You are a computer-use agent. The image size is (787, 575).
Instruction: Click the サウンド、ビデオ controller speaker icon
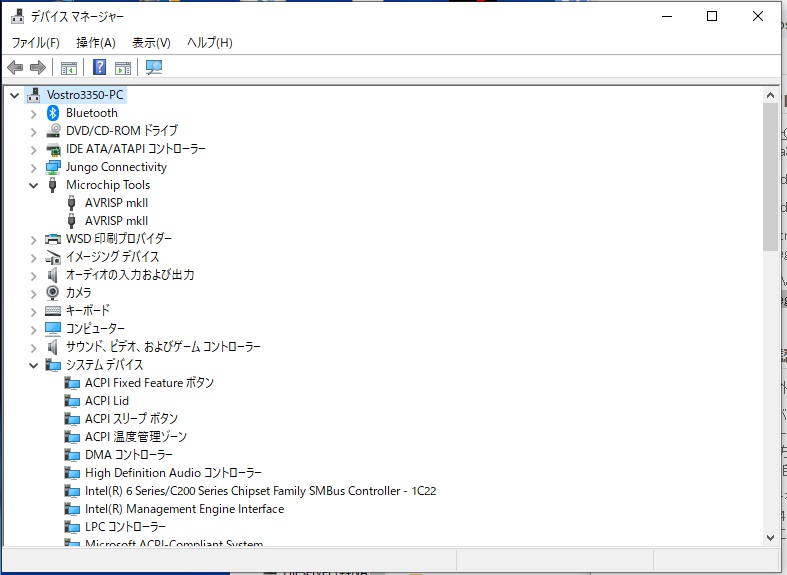[x=52, y=347]
